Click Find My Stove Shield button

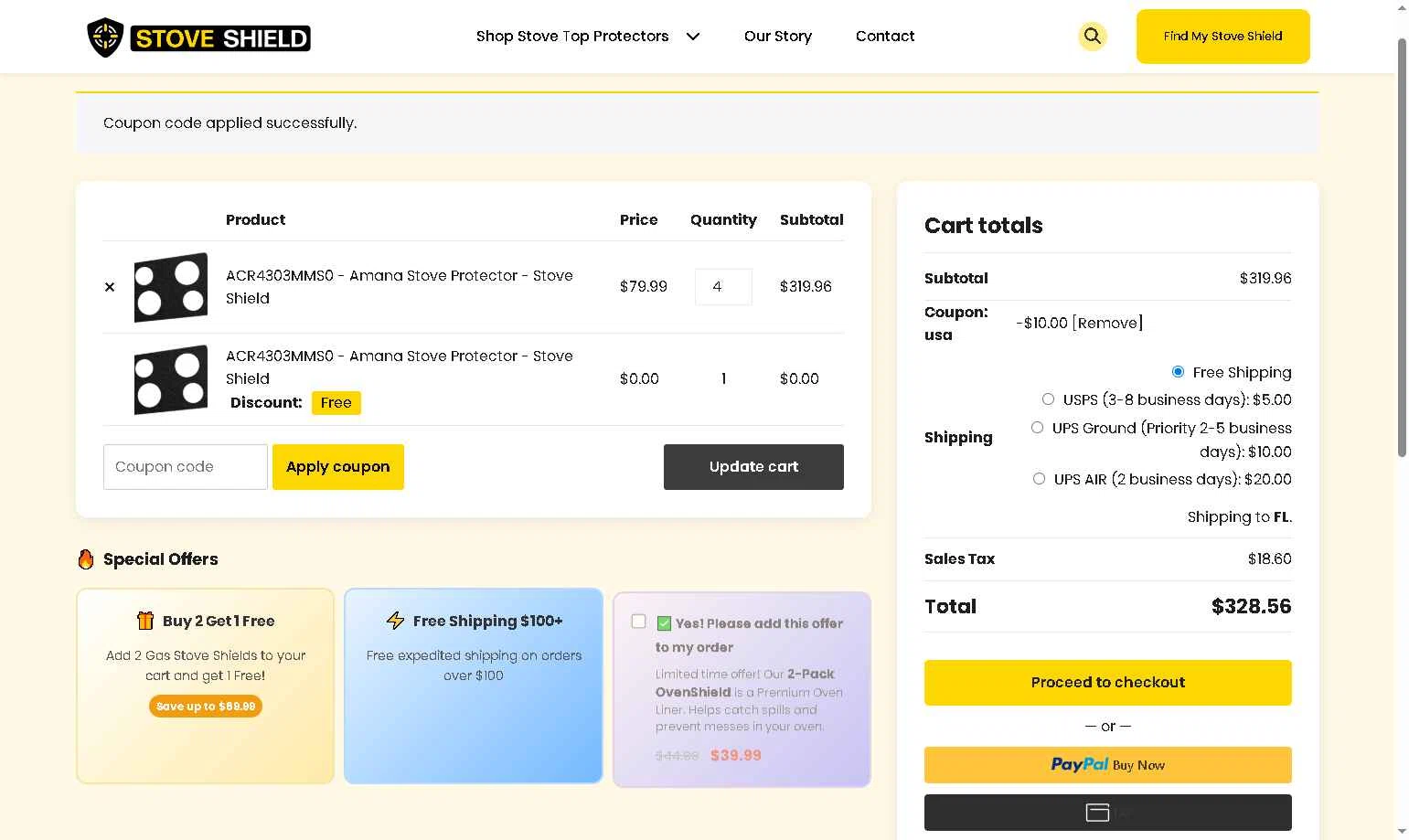click(x=1222, y=37)
